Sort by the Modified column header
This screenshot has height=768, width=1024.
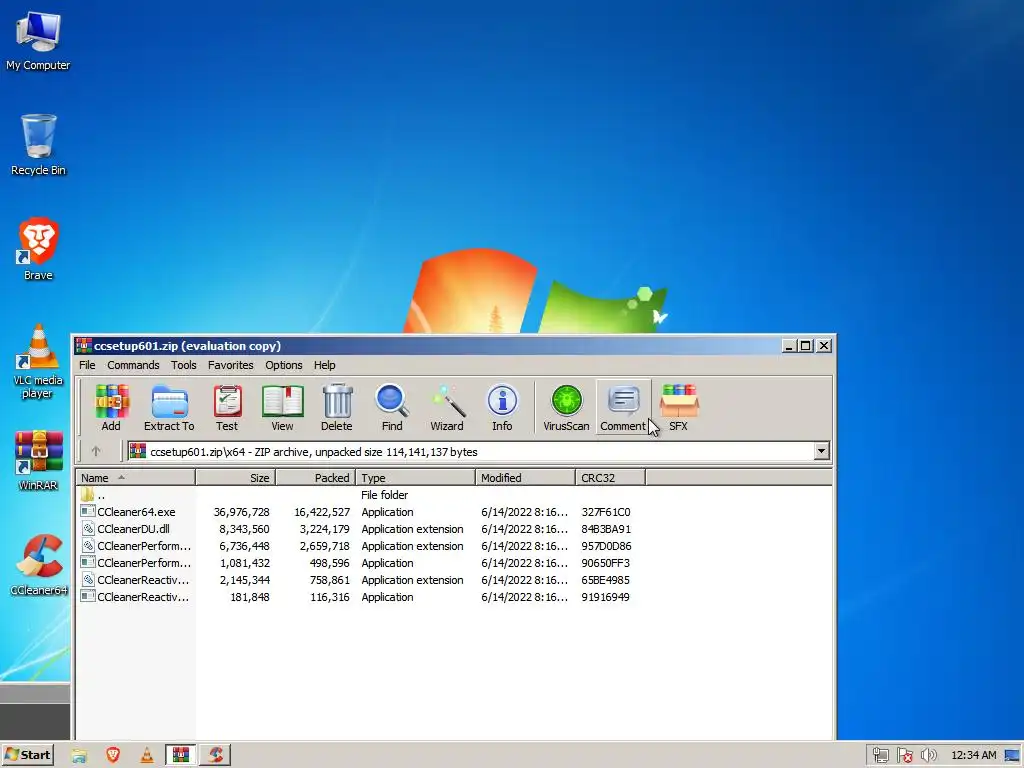[x=526, y=477]
